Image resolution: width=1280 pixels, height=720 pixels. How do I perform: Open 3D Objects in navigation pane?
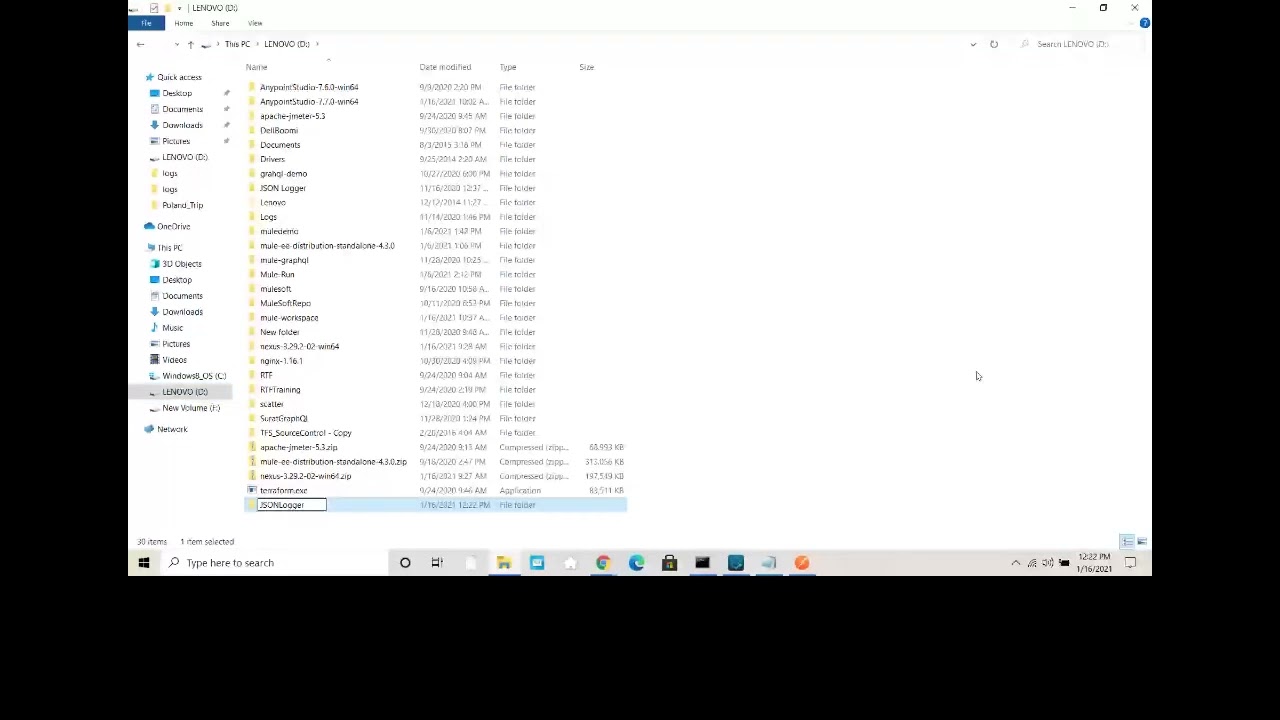coord(182,264)
